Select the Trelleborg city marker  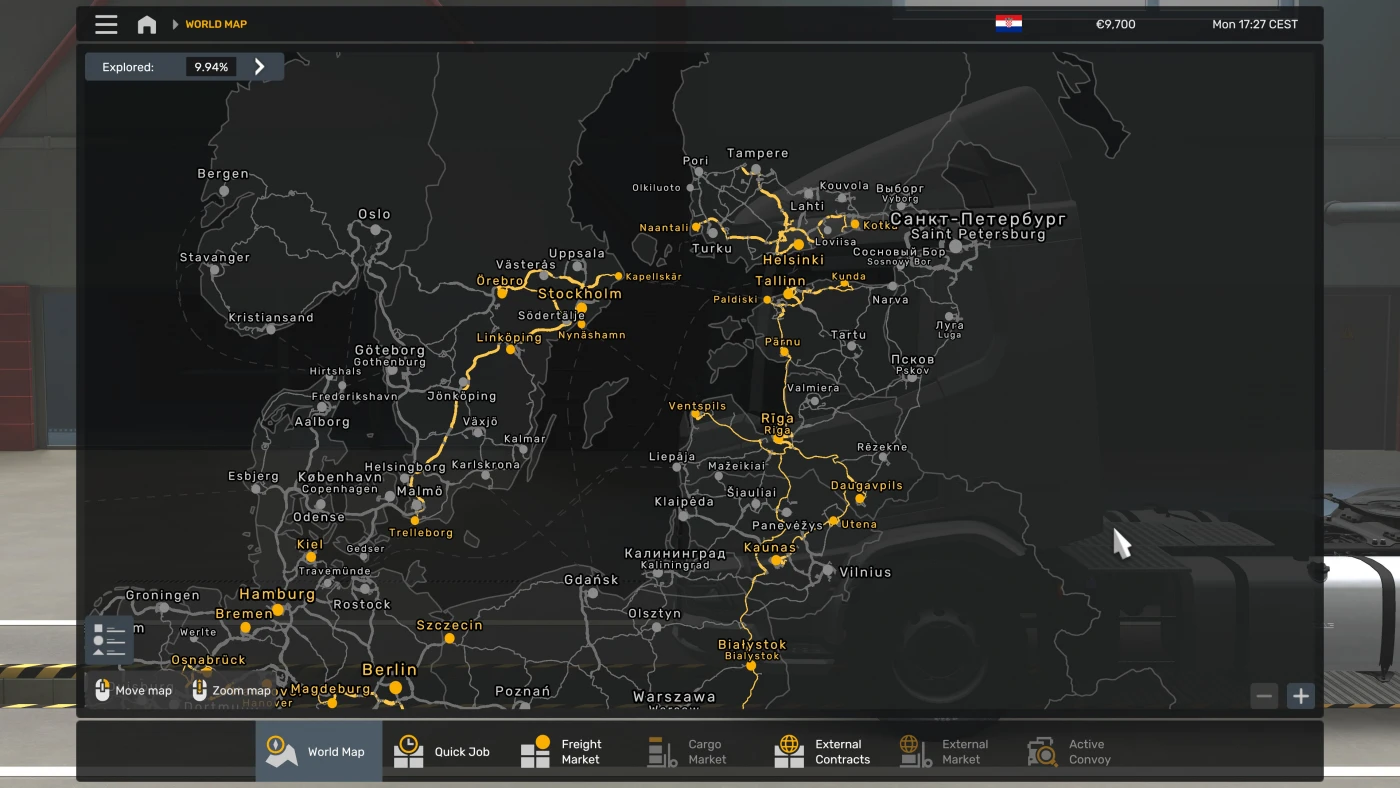(x=415, y=520)
